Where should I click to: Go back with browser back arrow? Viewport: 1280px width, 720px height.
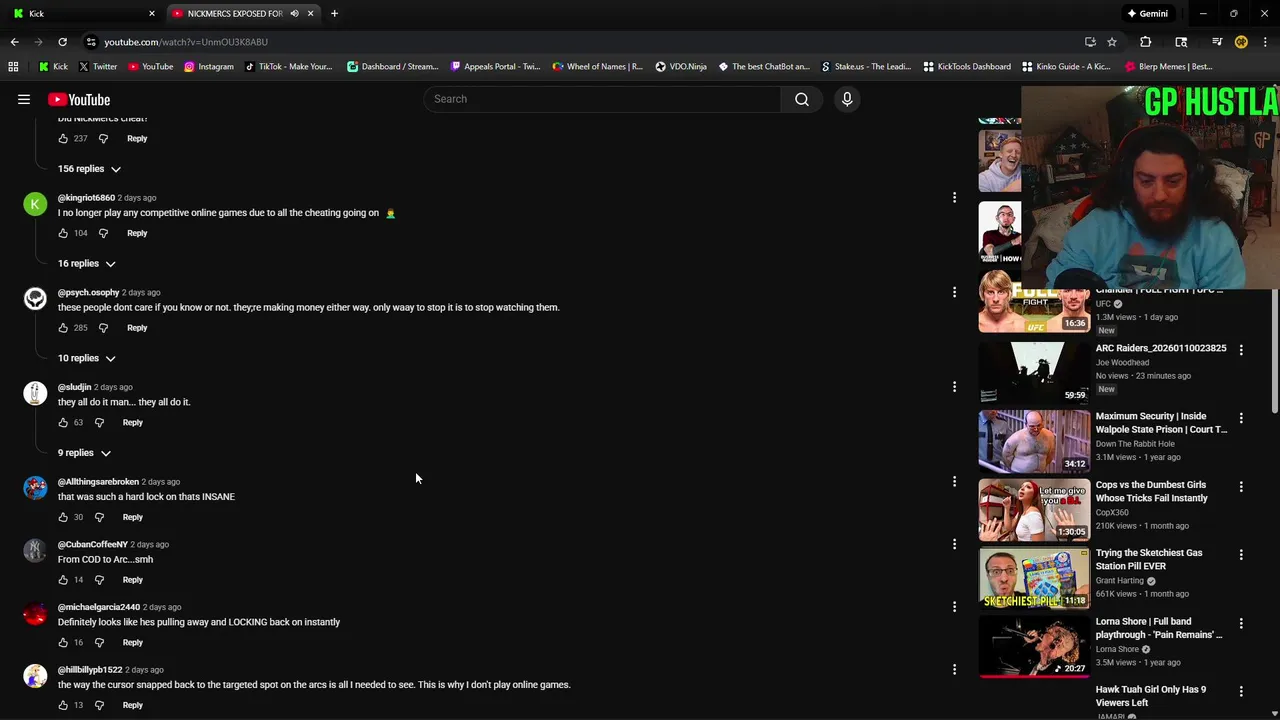14,42
